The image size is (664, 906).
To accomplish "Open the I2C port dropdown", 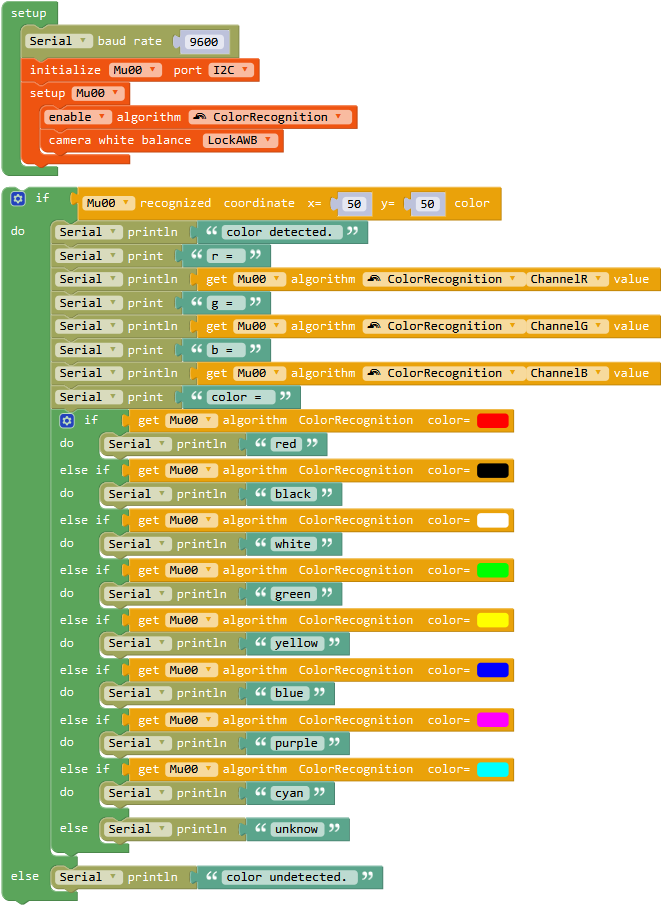I will tap(231, 70).
